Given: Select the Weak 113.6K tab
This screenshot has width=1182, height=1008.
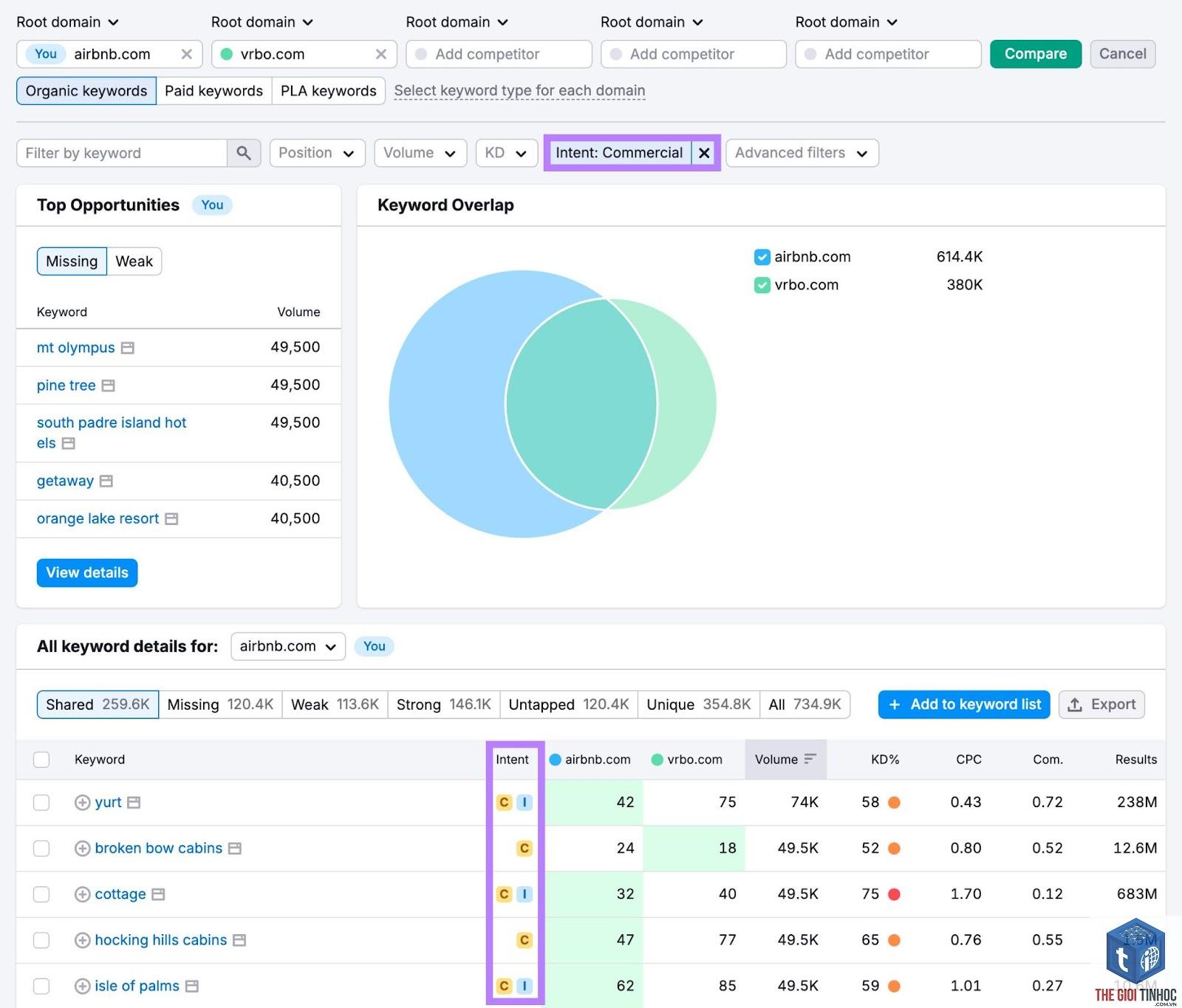Looking at the screenshot, I should coord(335,704).
